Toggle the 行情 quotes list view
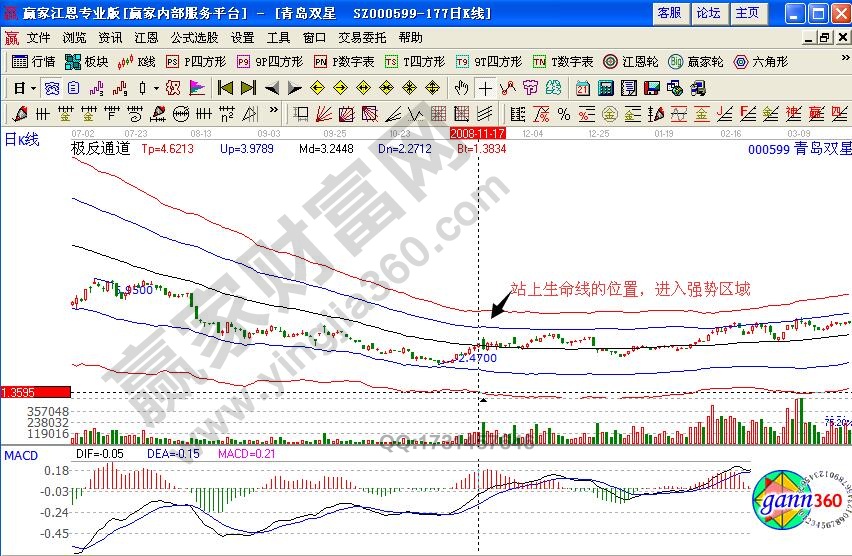This screenshot has width=852, height=556. pyautogui.click(x=33, y=61)
